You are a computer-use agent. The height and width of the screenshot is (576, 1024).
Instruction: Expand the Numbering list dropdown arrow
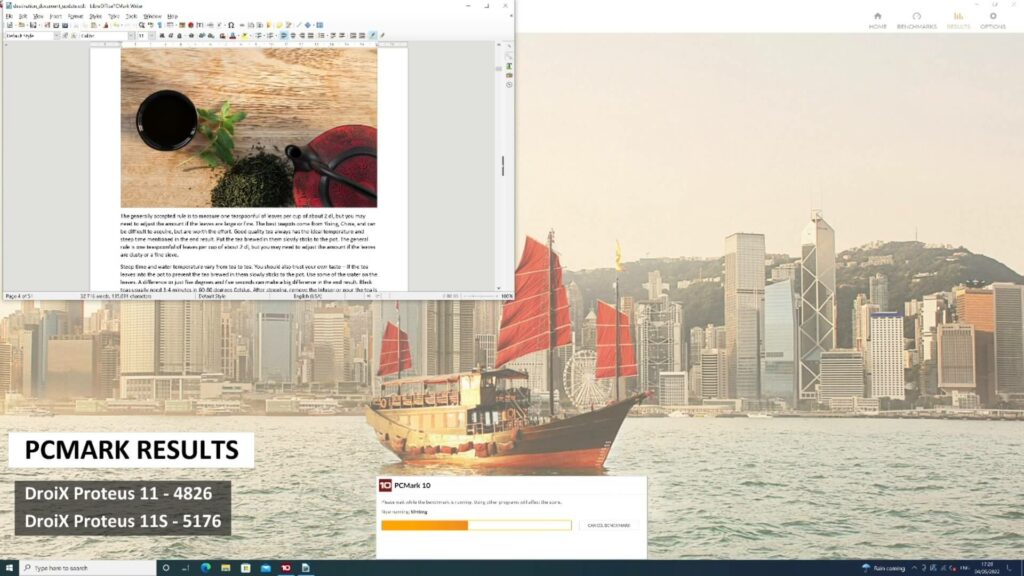click(x=275, y=36)
